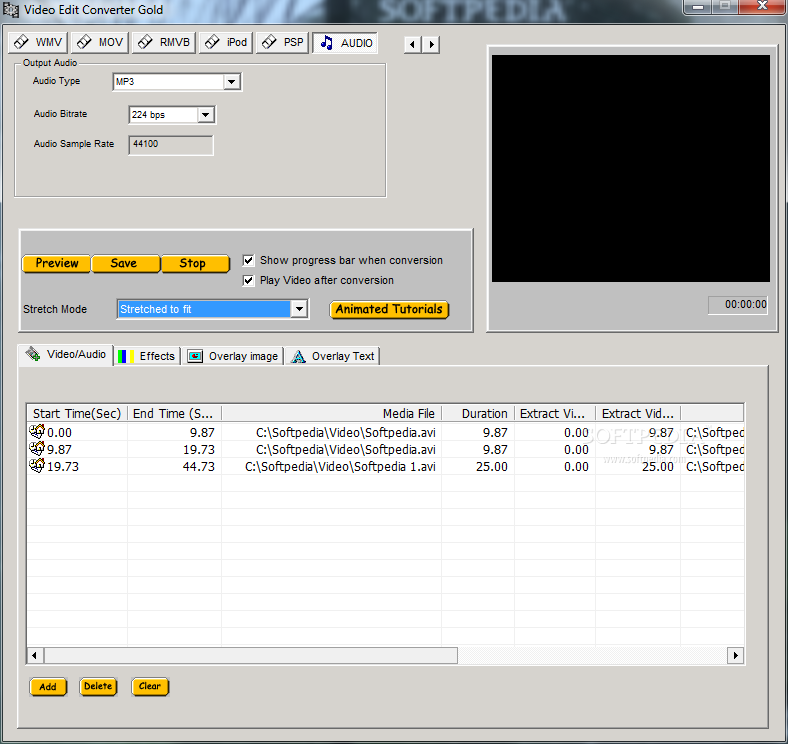Click the Stop button
788x744 pixels.
click(195, 263)
